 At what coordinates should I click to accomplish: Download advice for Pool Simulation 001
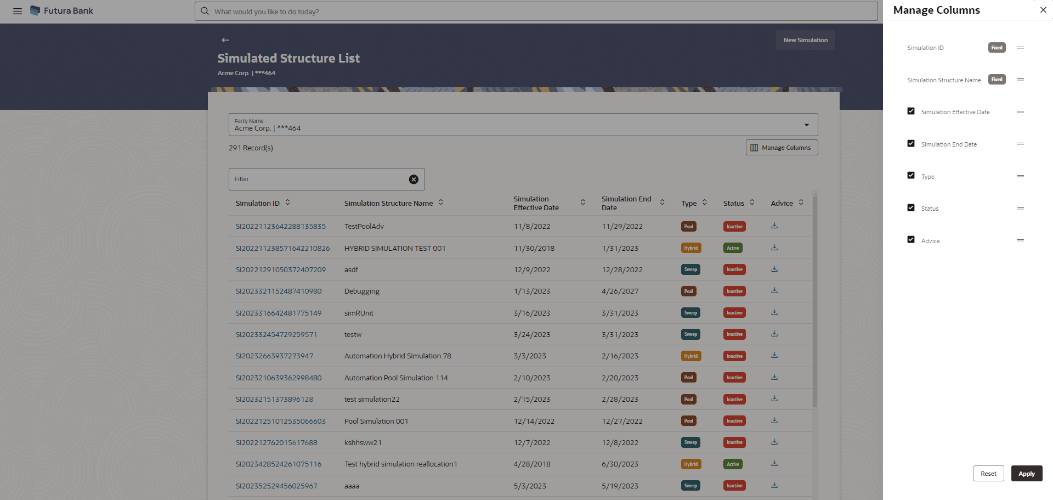[774, 420]
